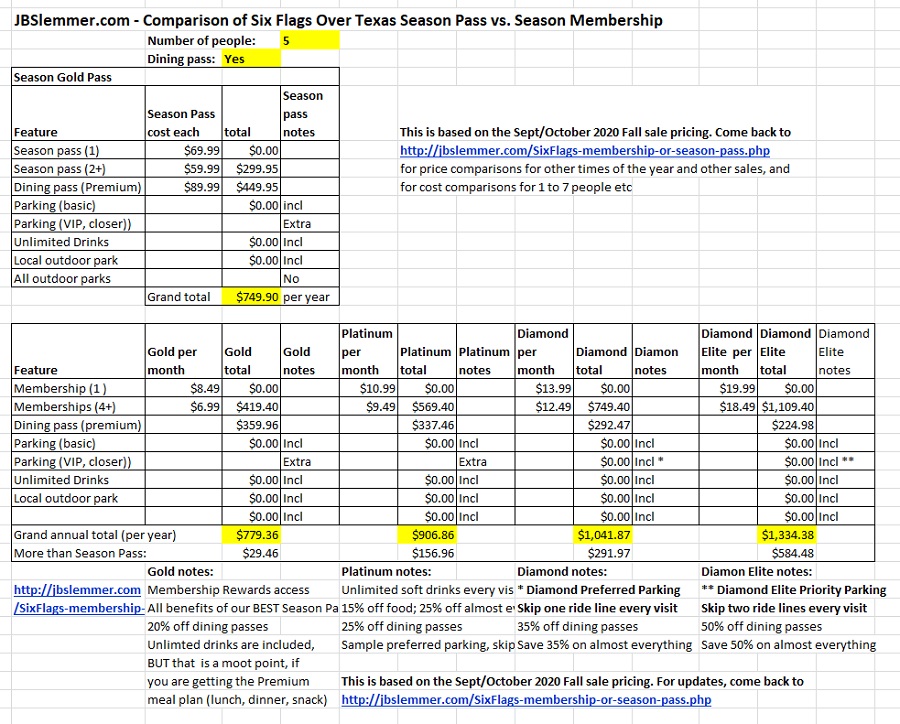This screenshot has height=724, width=900.
Task: Click the $449.95 dining pass total
Action: click(x=251, y=187)
